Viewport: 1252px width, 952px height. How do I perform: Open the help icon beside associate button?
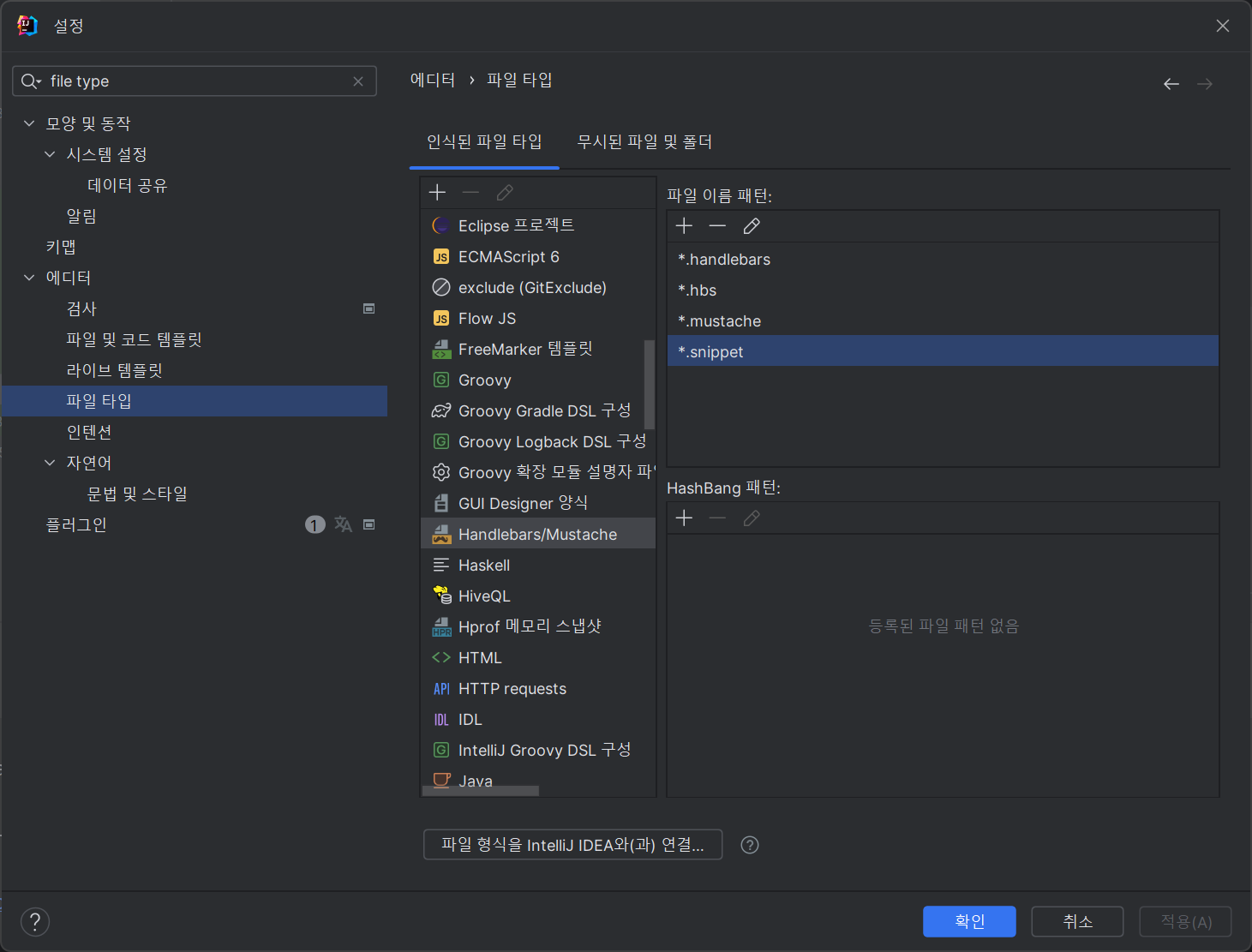750,845
